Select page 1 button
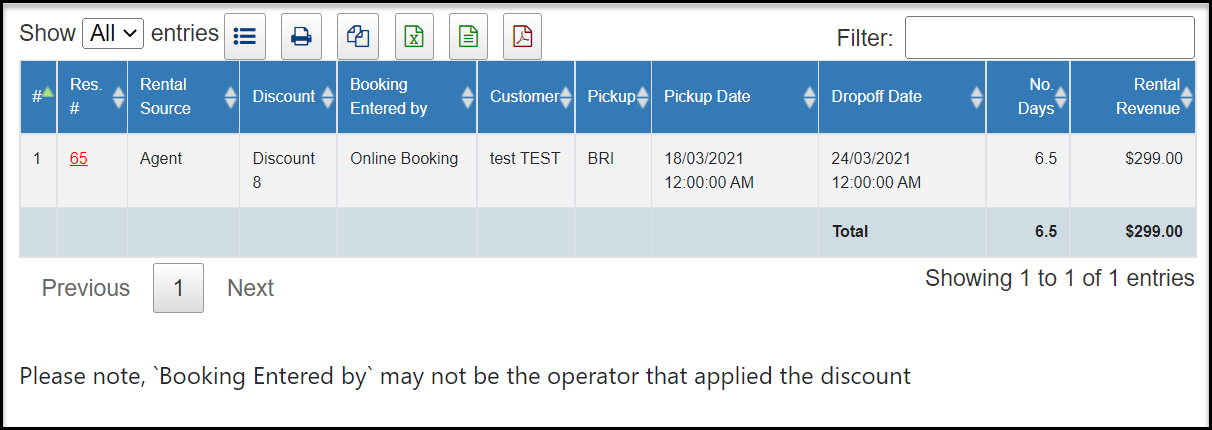Screen dimensions: 1212x430 [x=178, y=288]
